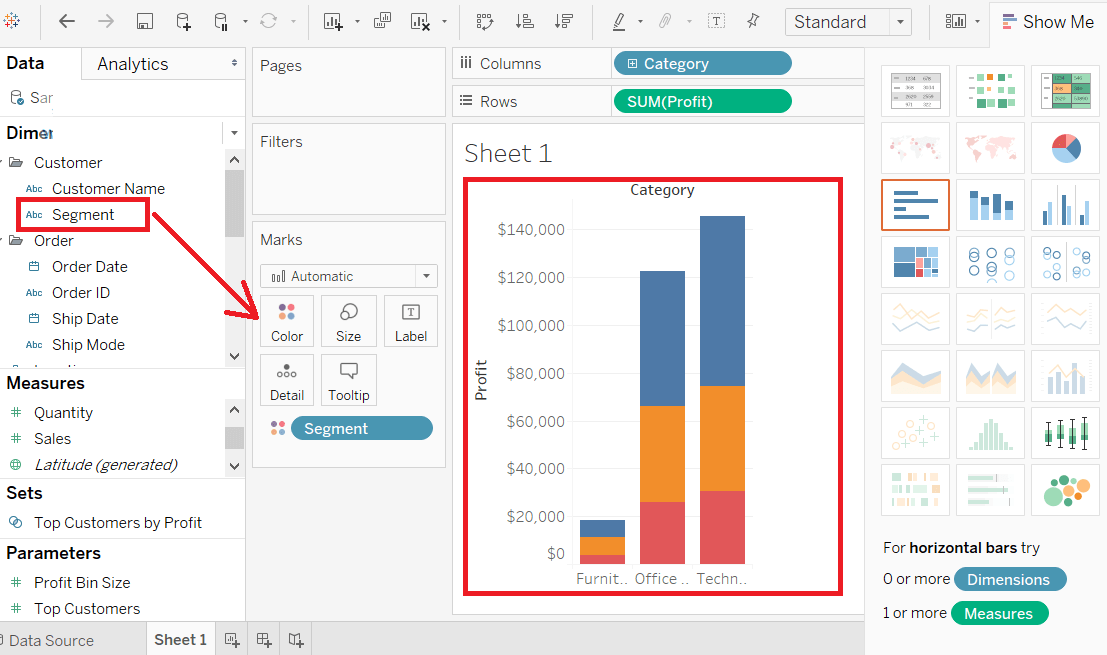Clear the sheet toolbar icon
This screenshot has width=1107, height=655.
pos(420,22)
